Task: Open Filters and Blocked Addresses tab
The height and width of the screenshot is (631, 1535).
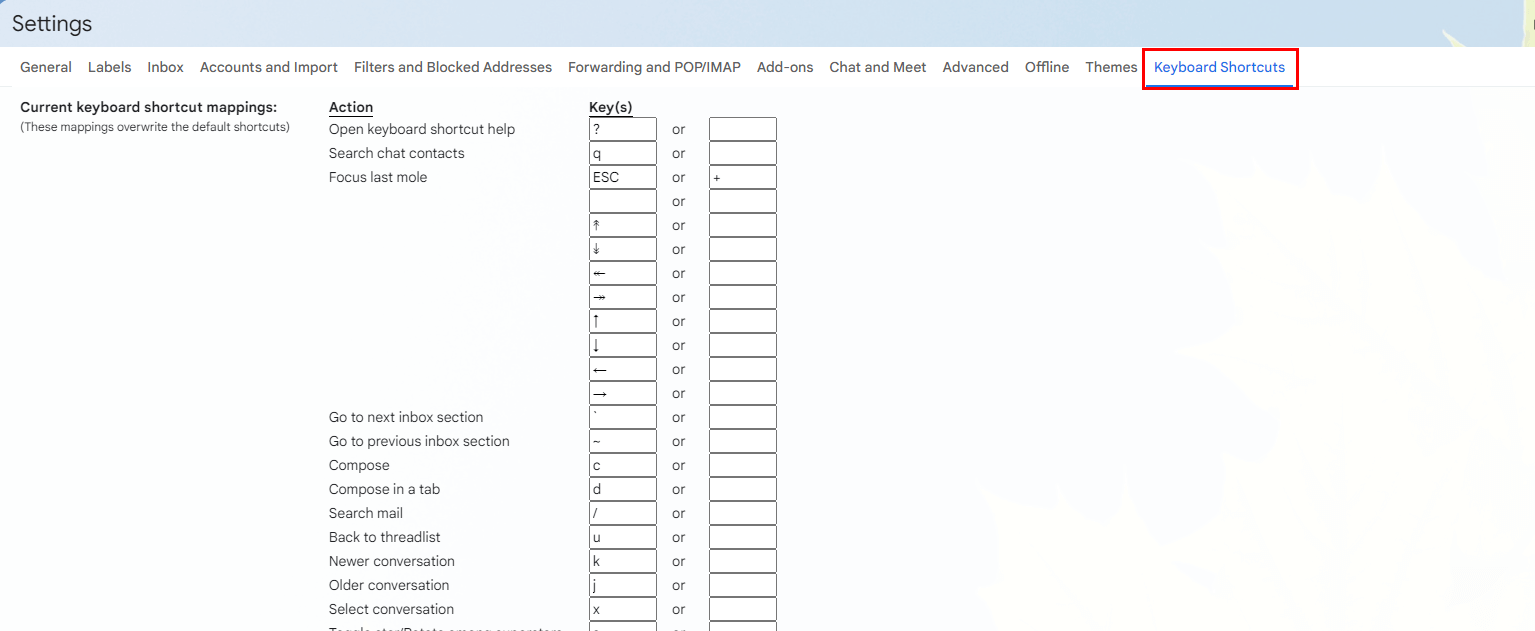Action: point(453,67)
